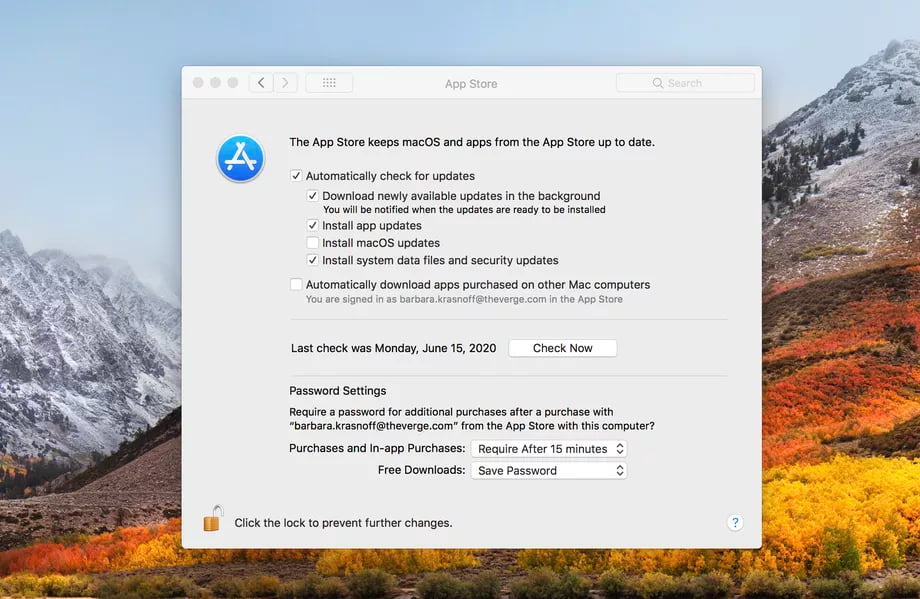Enable Automatically download apps purchased on other Macs

(x=296, y=285)
